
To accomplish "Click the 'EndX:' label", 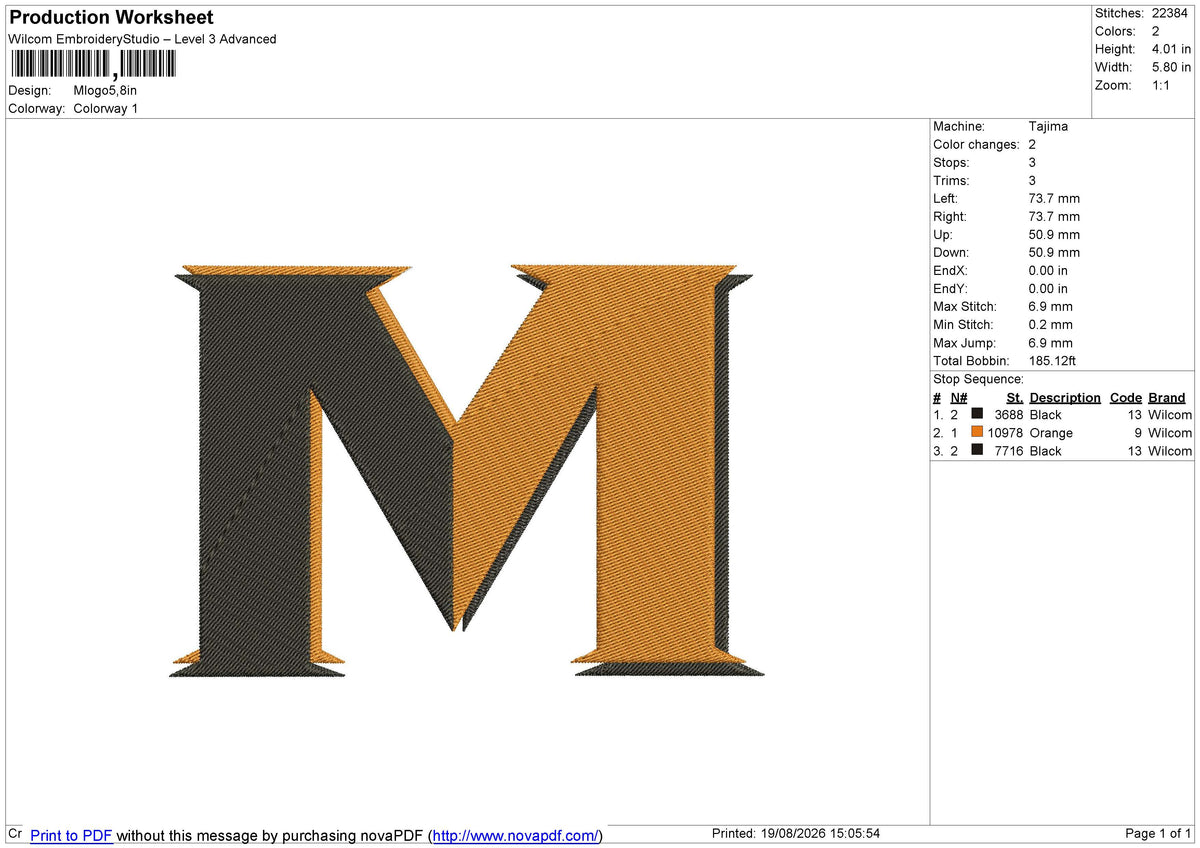I will [951, 270].
